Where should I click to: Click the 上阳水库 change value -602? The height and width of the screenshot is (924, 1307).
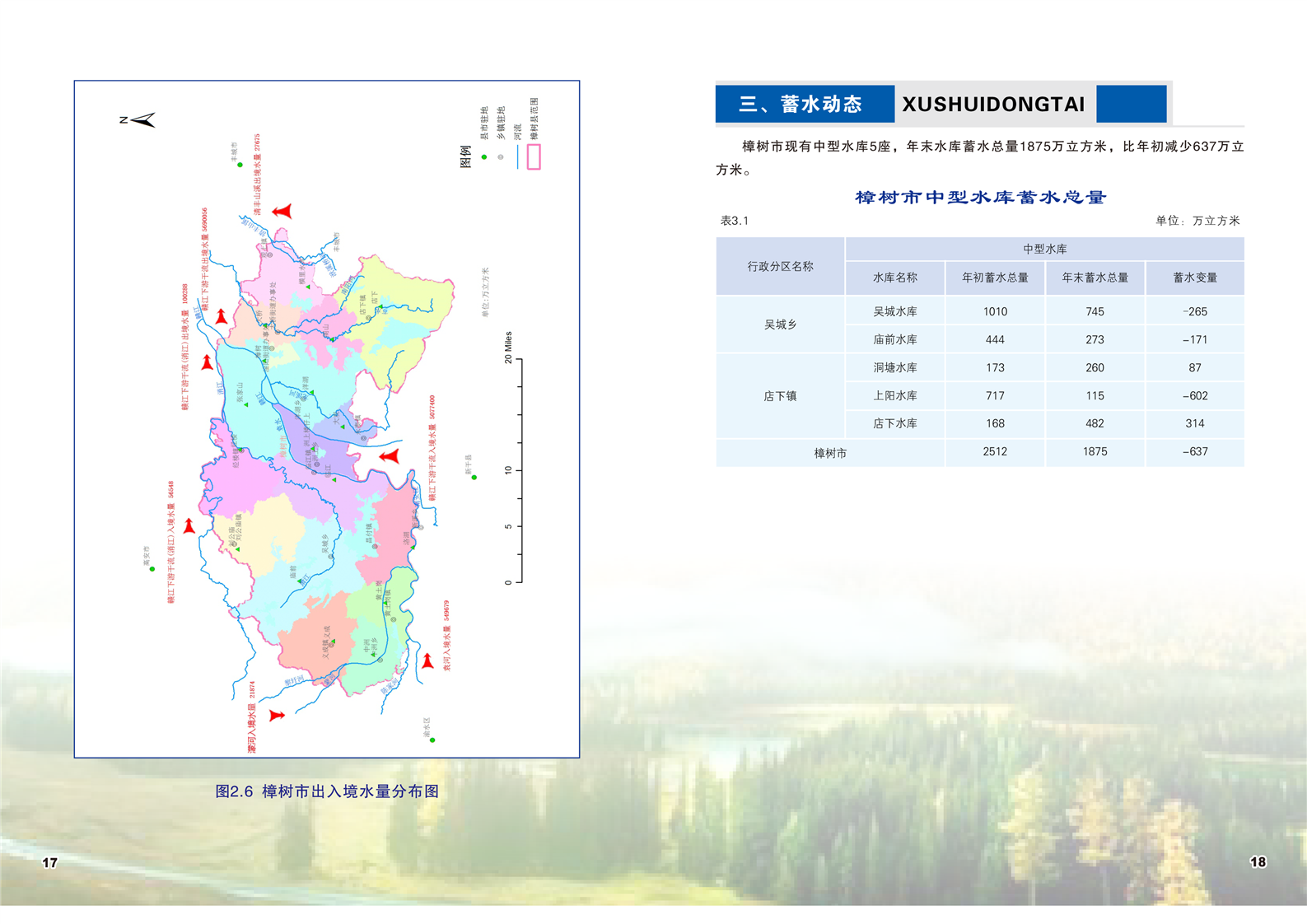(1194, 396)
